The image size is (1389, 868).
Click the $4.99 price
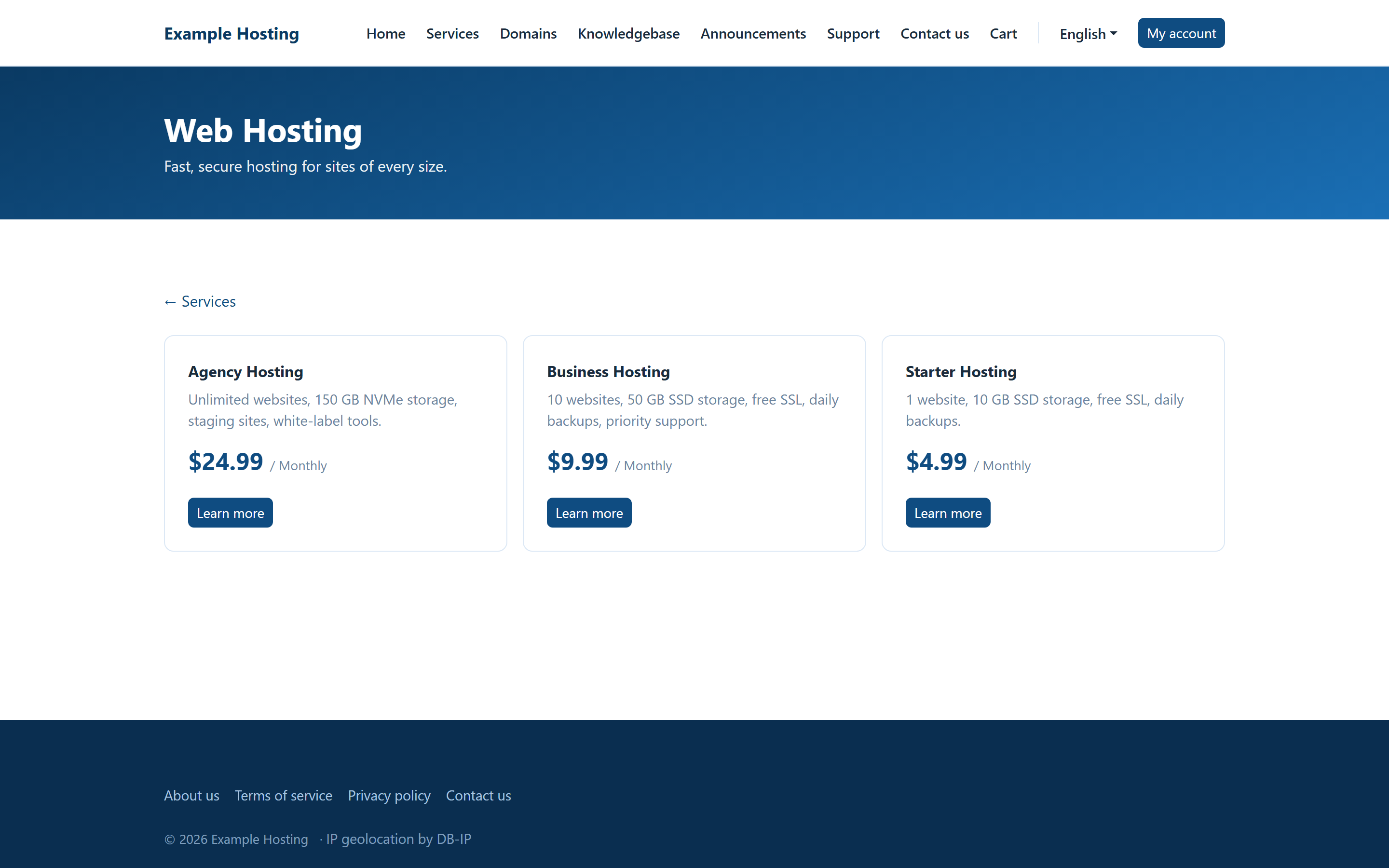point(936,461)
